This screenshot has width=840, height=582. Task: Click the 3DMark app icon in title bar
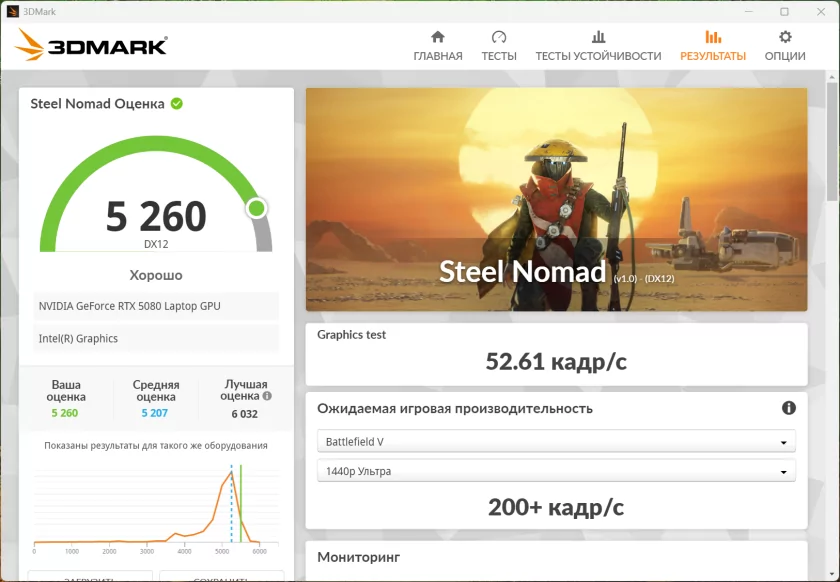coord(13,11)
